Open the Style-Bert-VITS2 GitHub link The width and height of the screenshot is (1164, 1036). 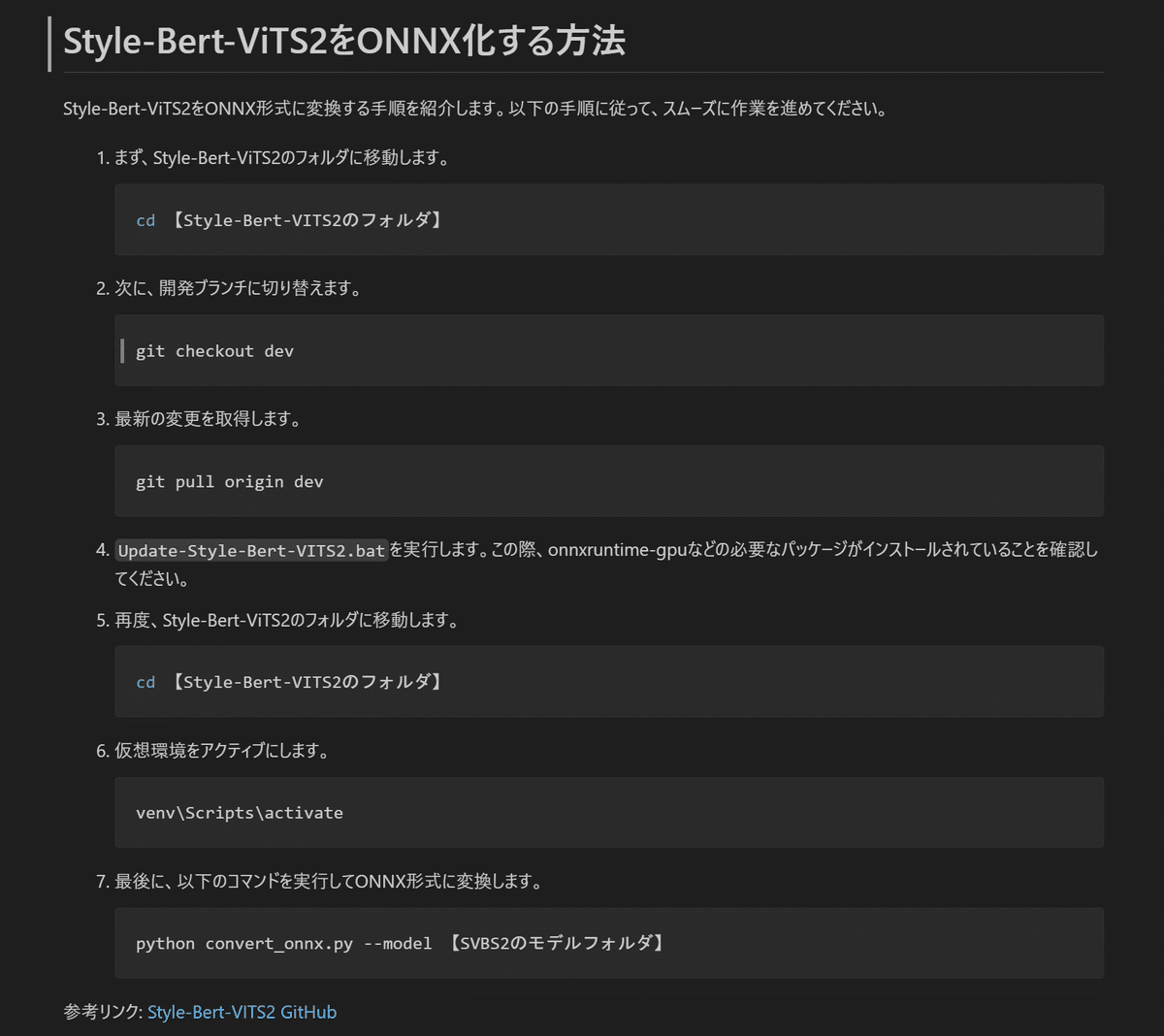242,1011
